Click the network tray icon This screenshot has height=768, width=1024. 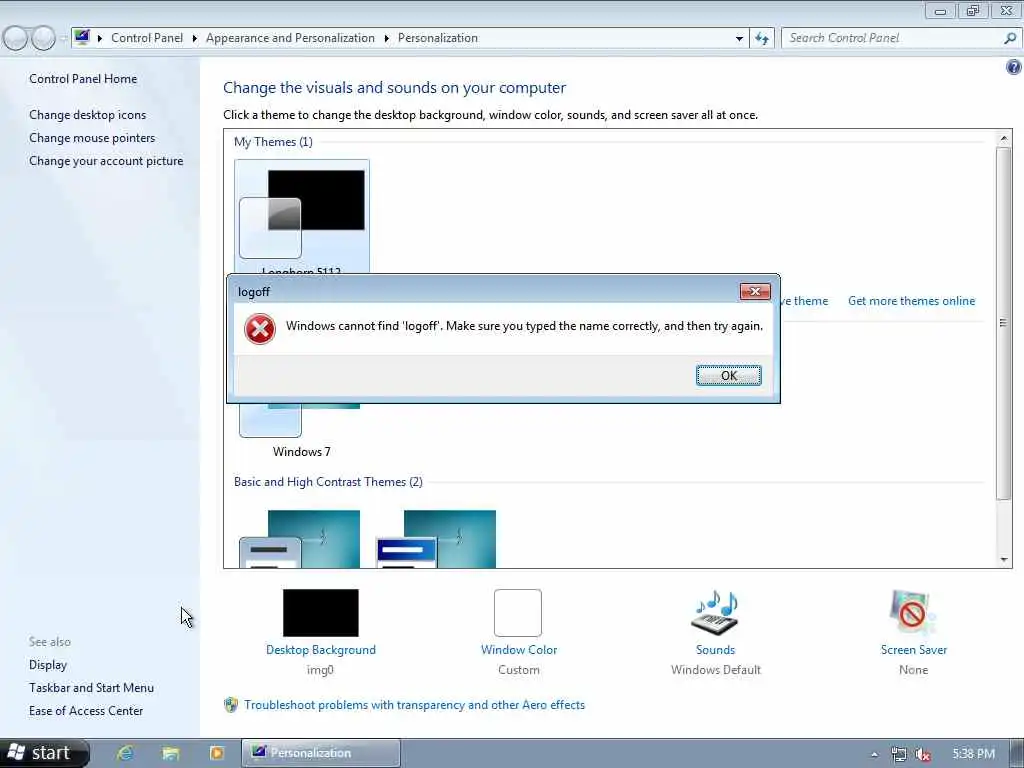[x=899, y=754]
